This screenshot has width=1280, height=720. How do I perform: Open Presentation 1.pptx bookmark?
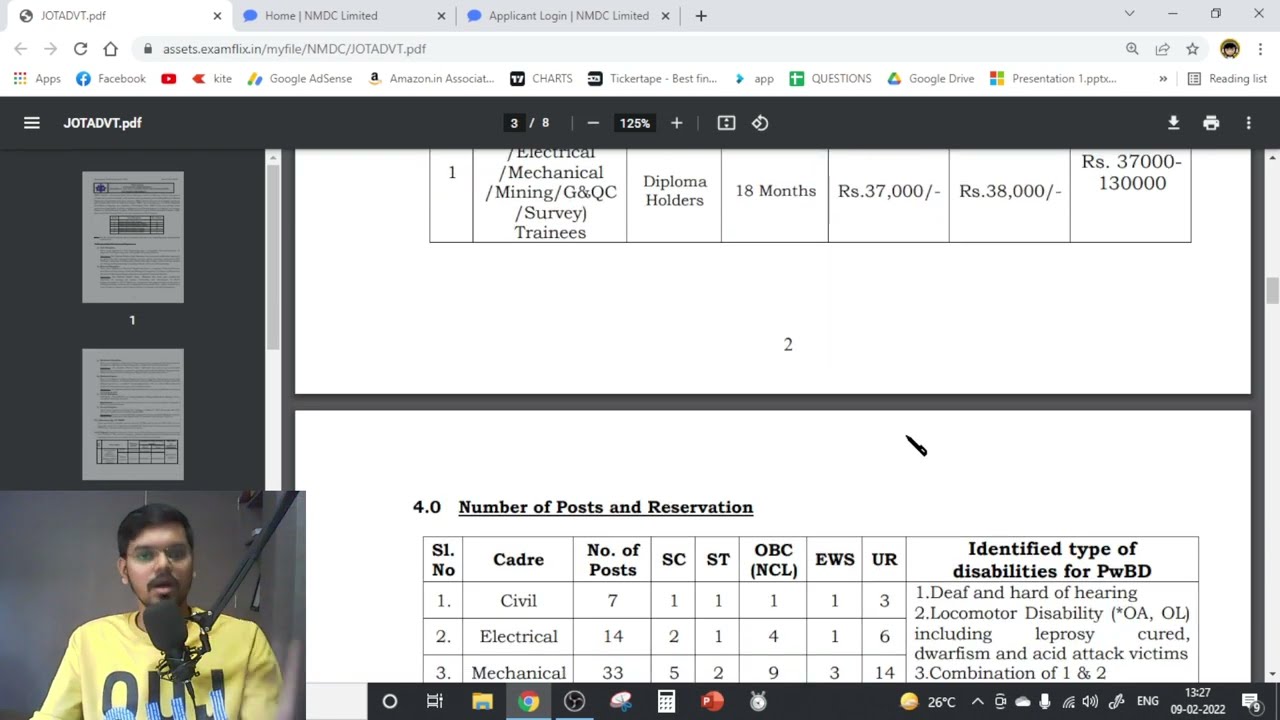(1053, 79)
